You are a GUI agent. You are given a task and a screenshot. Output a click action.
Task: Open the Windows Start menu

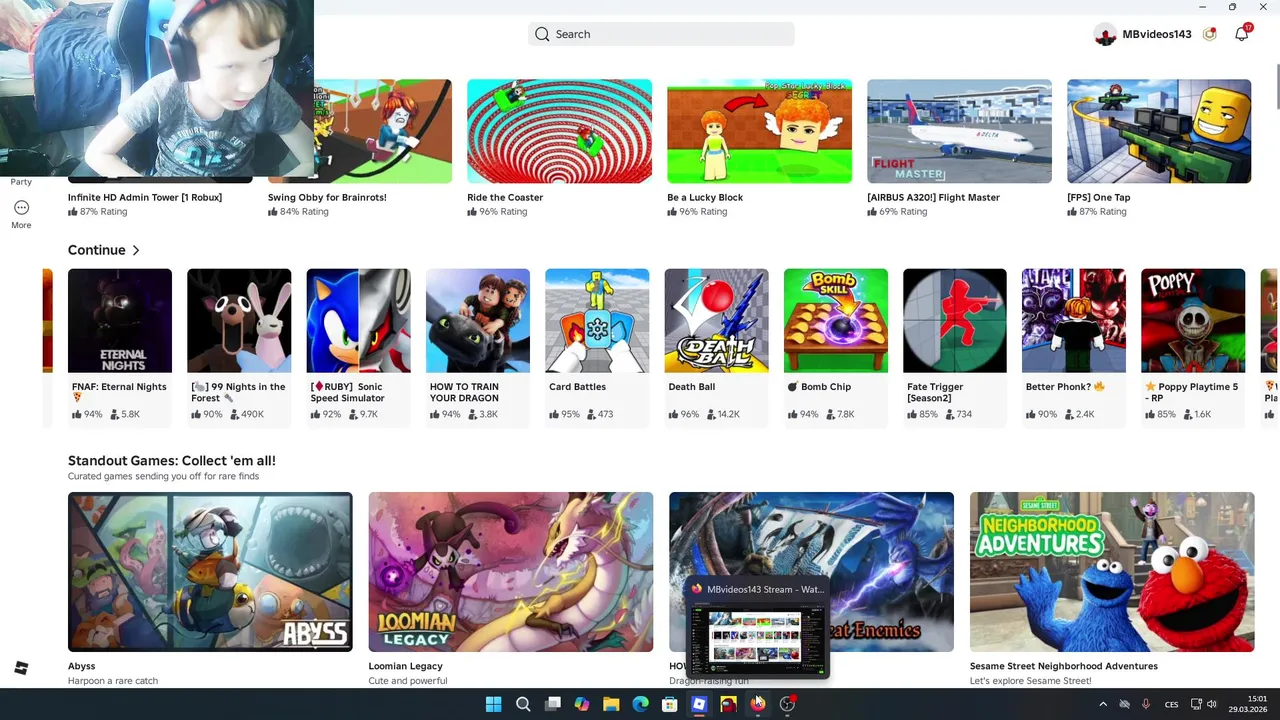(x=493, y=704)
